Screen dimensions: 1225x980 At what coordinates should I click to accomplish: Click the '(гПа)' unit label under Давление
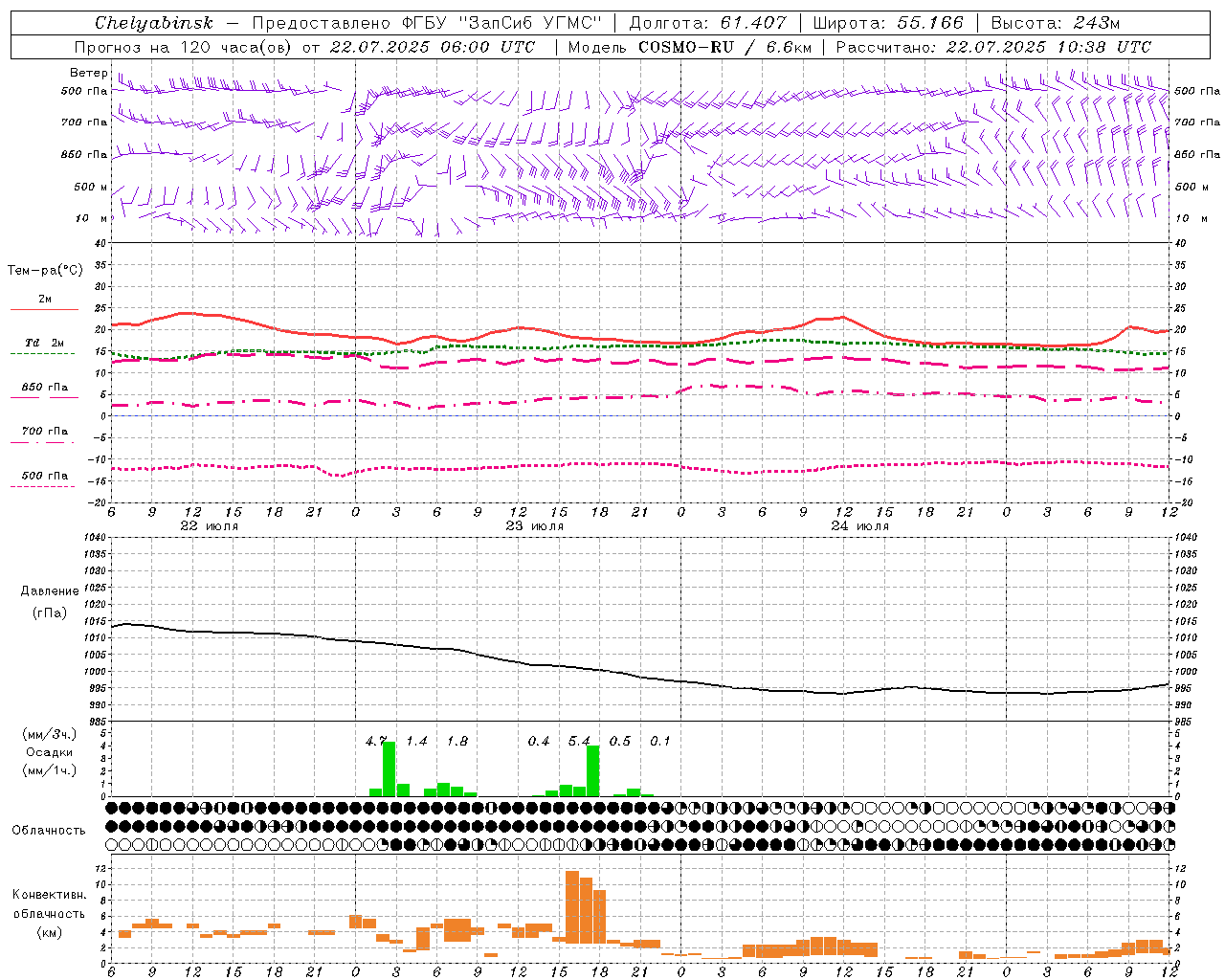50,613
